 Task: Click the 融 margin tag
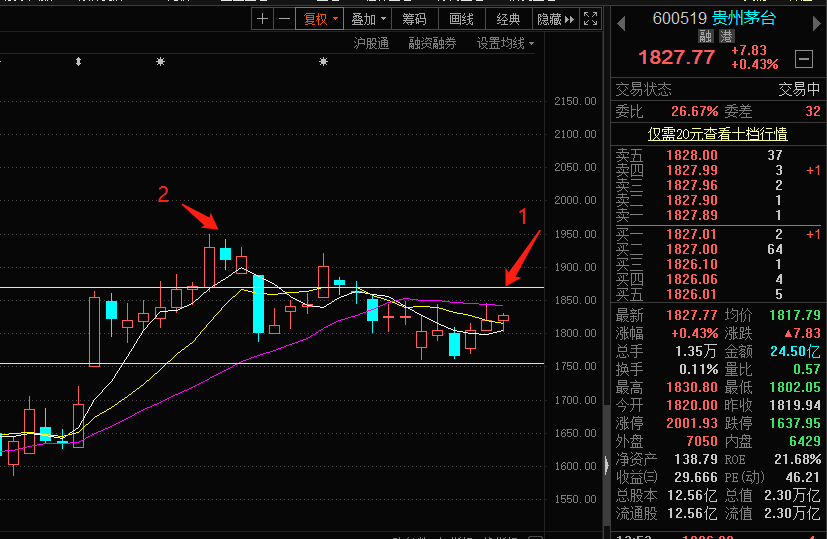(x=705, y=36)
